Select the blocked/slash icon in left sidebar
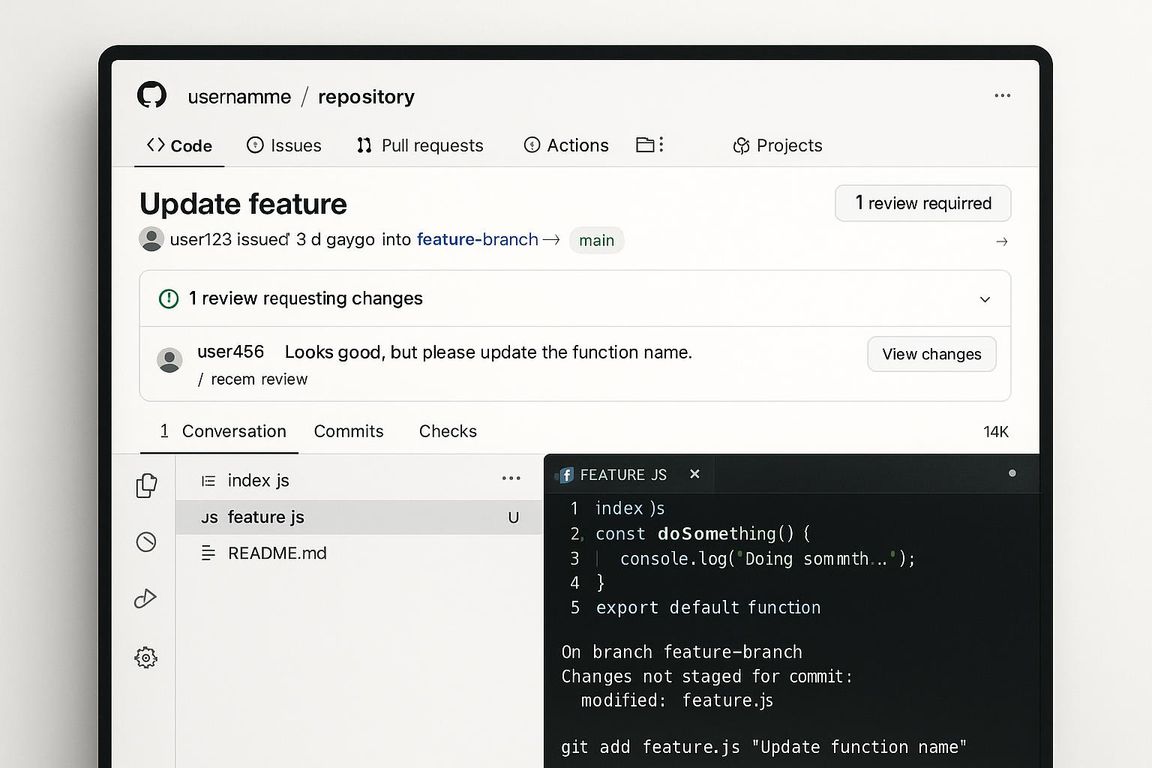The width and height of the screenshot is (1152, 768). [146, 541]
